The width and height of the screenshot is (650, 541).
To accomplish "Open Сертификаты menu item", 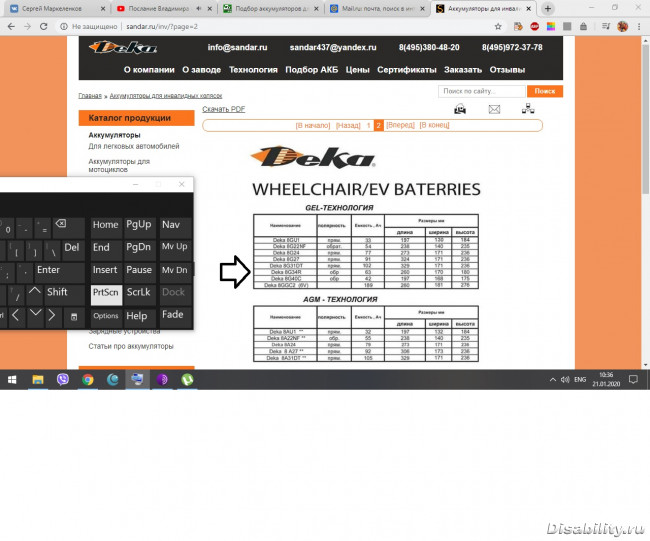I will (407, 70).
